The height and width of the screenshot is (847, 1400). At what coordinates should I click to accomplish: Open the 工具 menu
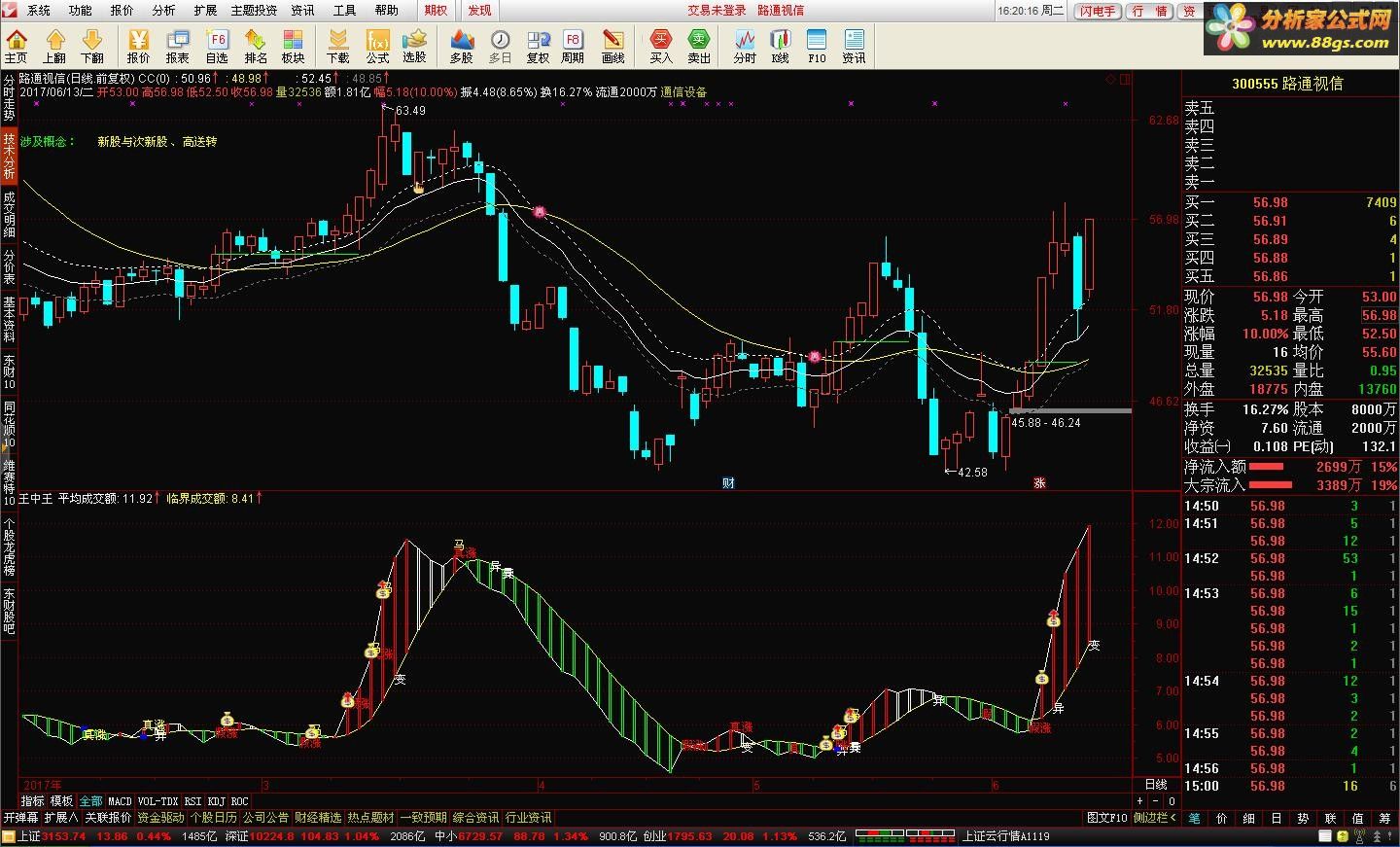(344, 10)
